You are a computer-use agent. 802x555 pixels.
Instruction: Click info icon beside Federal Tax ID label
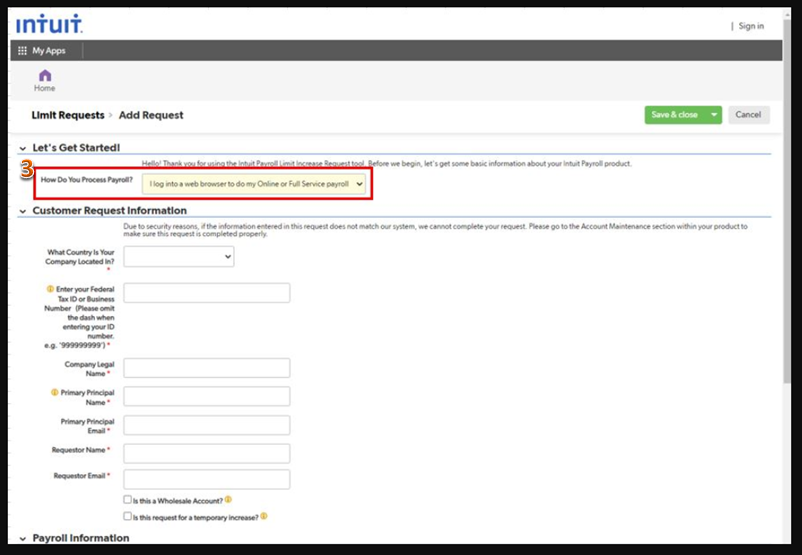coord(50,289)
